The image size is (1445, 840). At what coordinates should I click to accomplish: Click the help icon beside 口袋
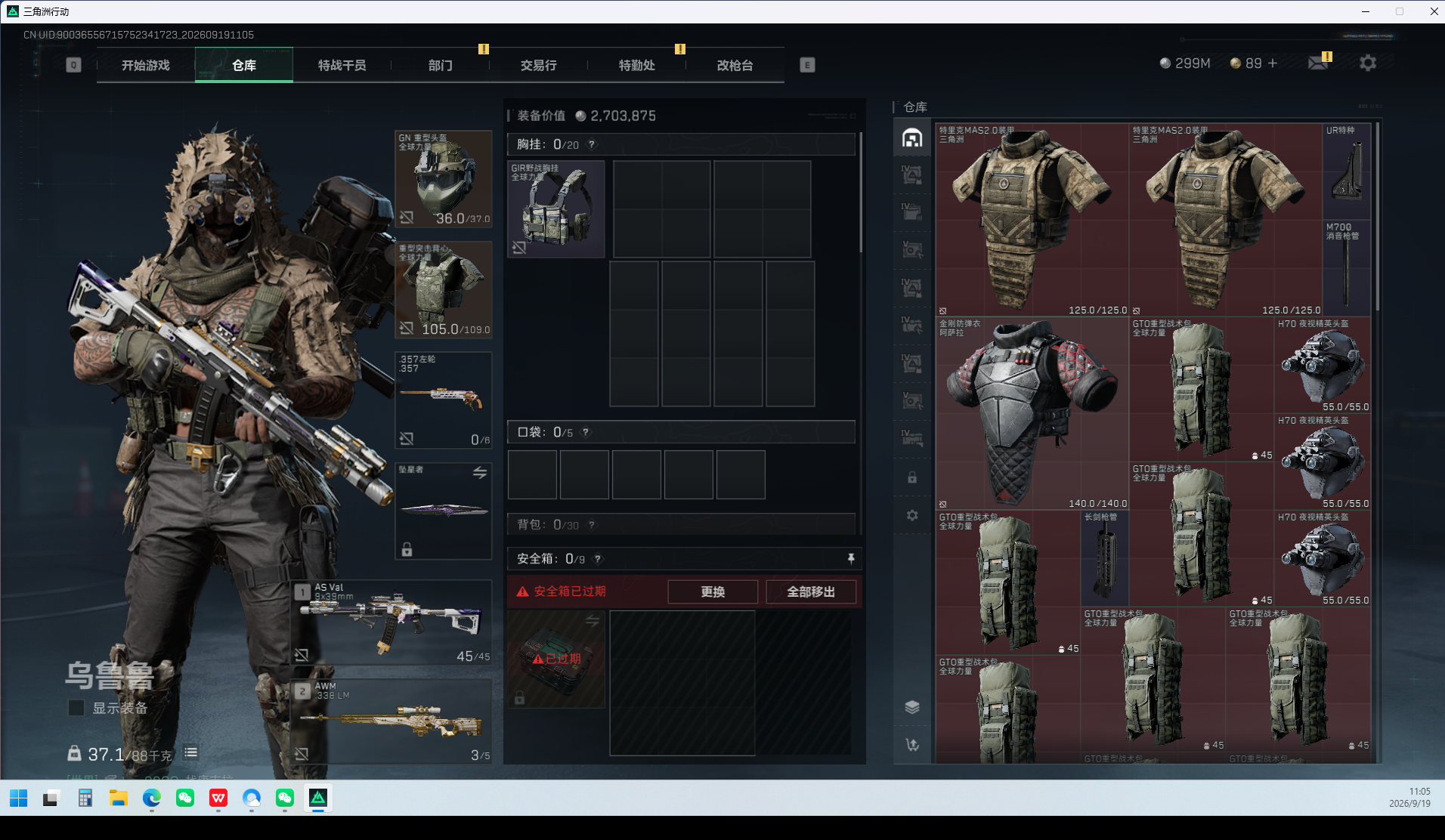coord(586,432)
